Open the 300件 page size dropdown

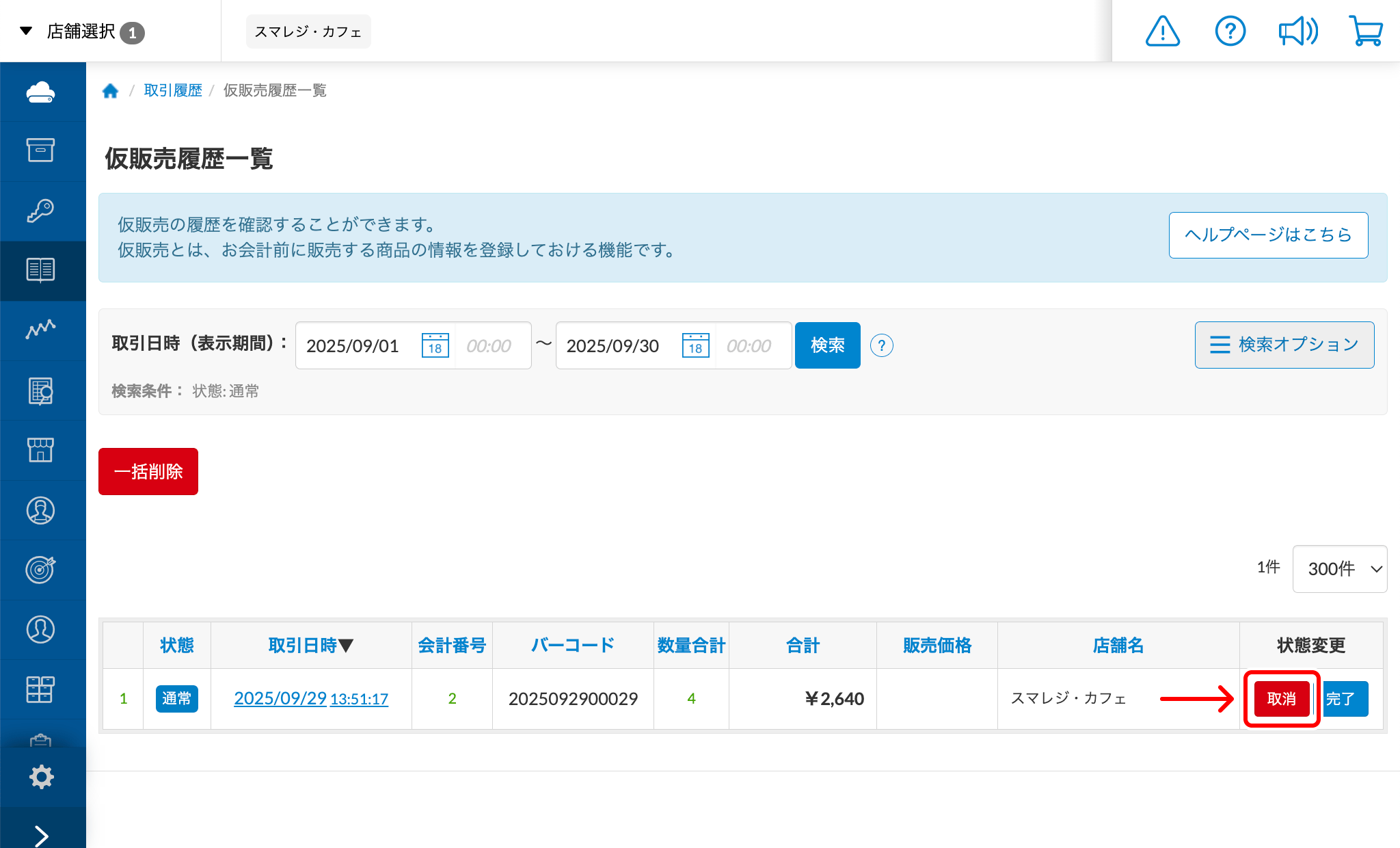coord(1339,568)
